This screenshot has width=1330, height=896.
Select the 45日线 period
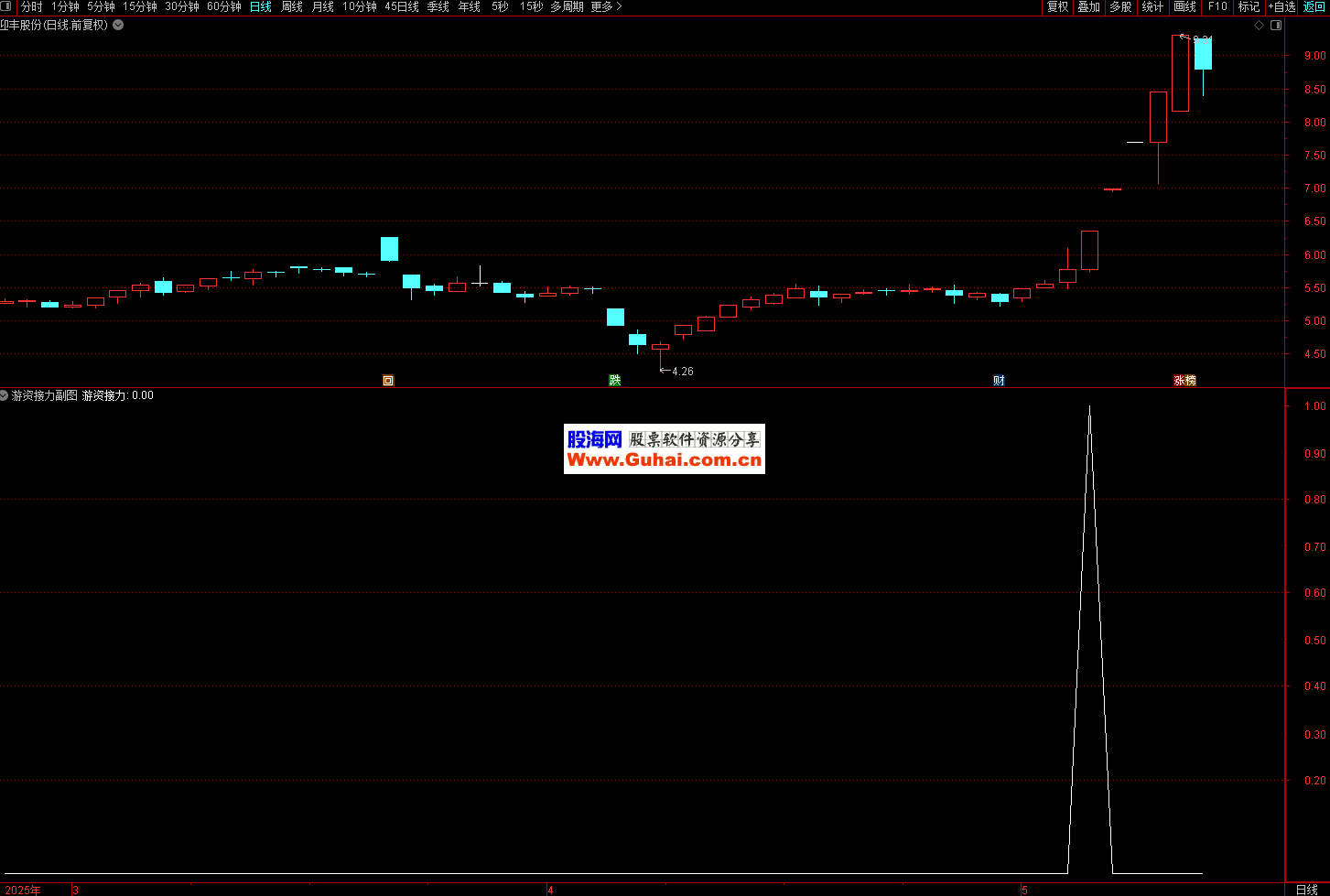point(402,6)
